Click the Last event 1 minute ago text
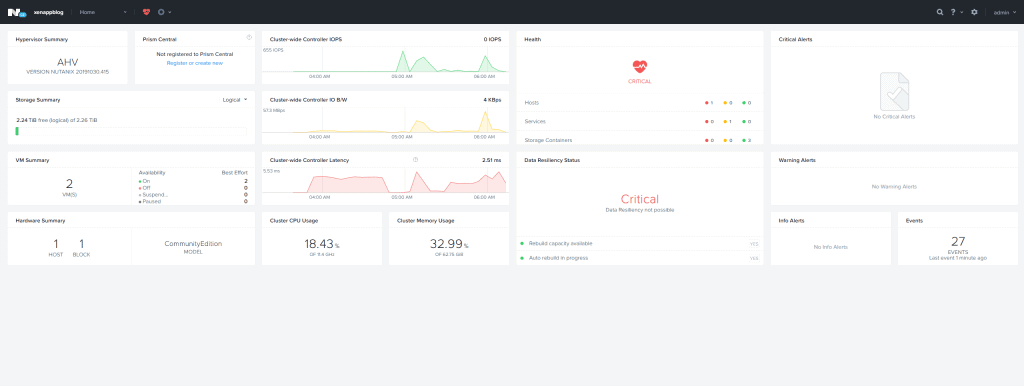1024x386 pixels. pyautogui.click(x=958, y=258)
